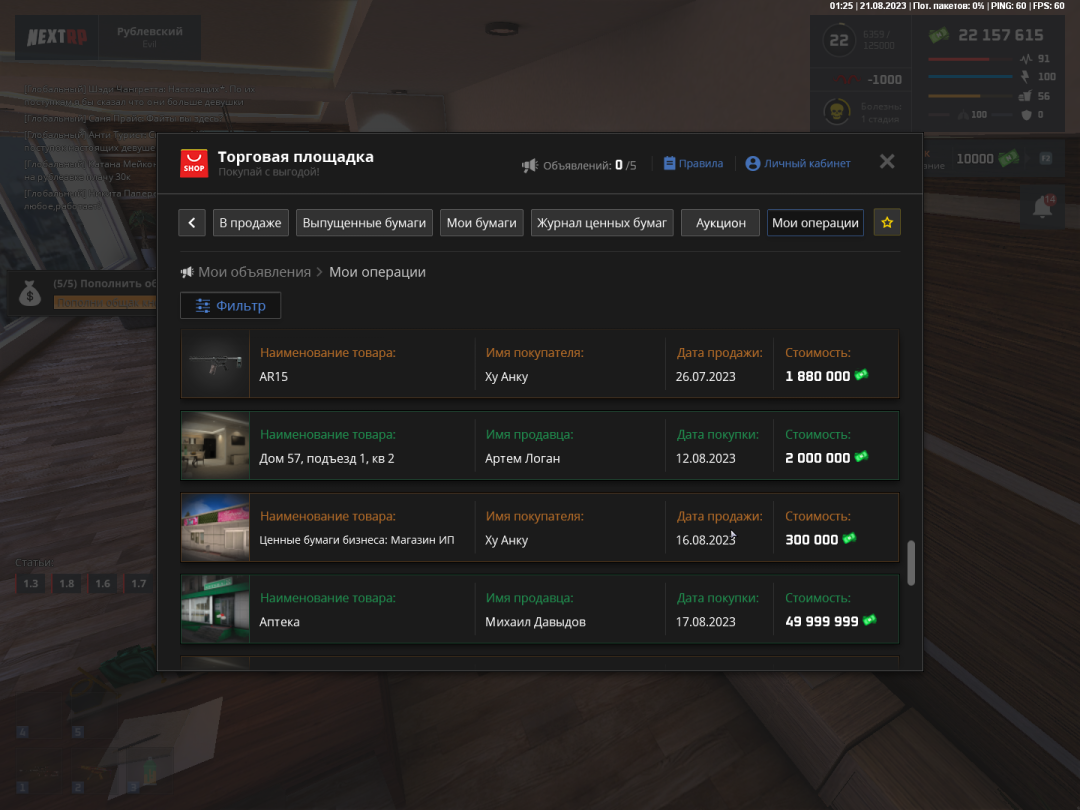
Task: Click Мои объявления in the breadcrumb
Action: pos(254,272)
